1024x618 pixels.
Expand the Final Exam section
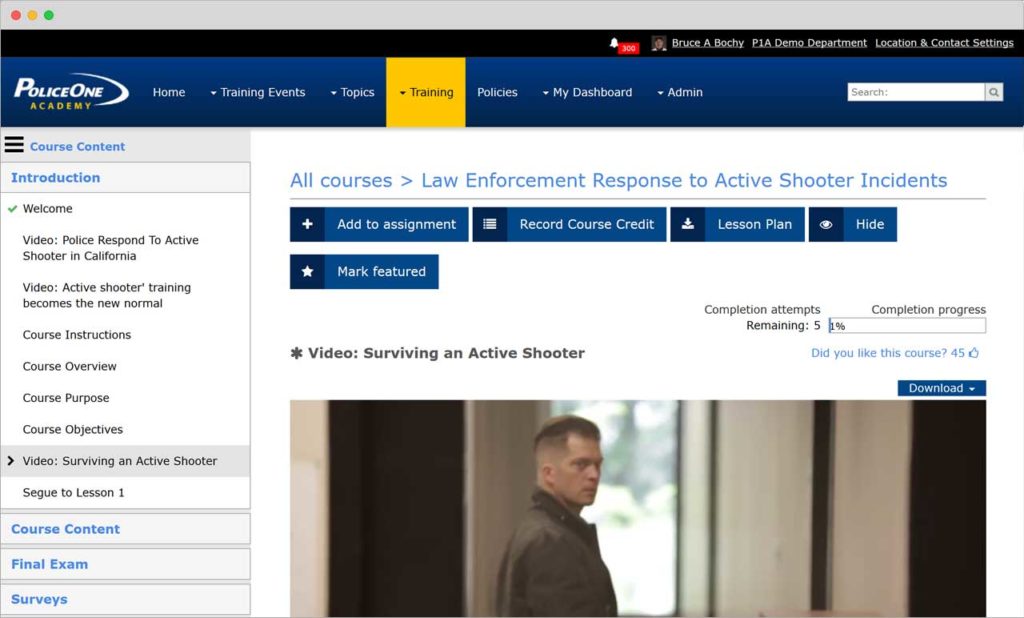tap(50, 564)
